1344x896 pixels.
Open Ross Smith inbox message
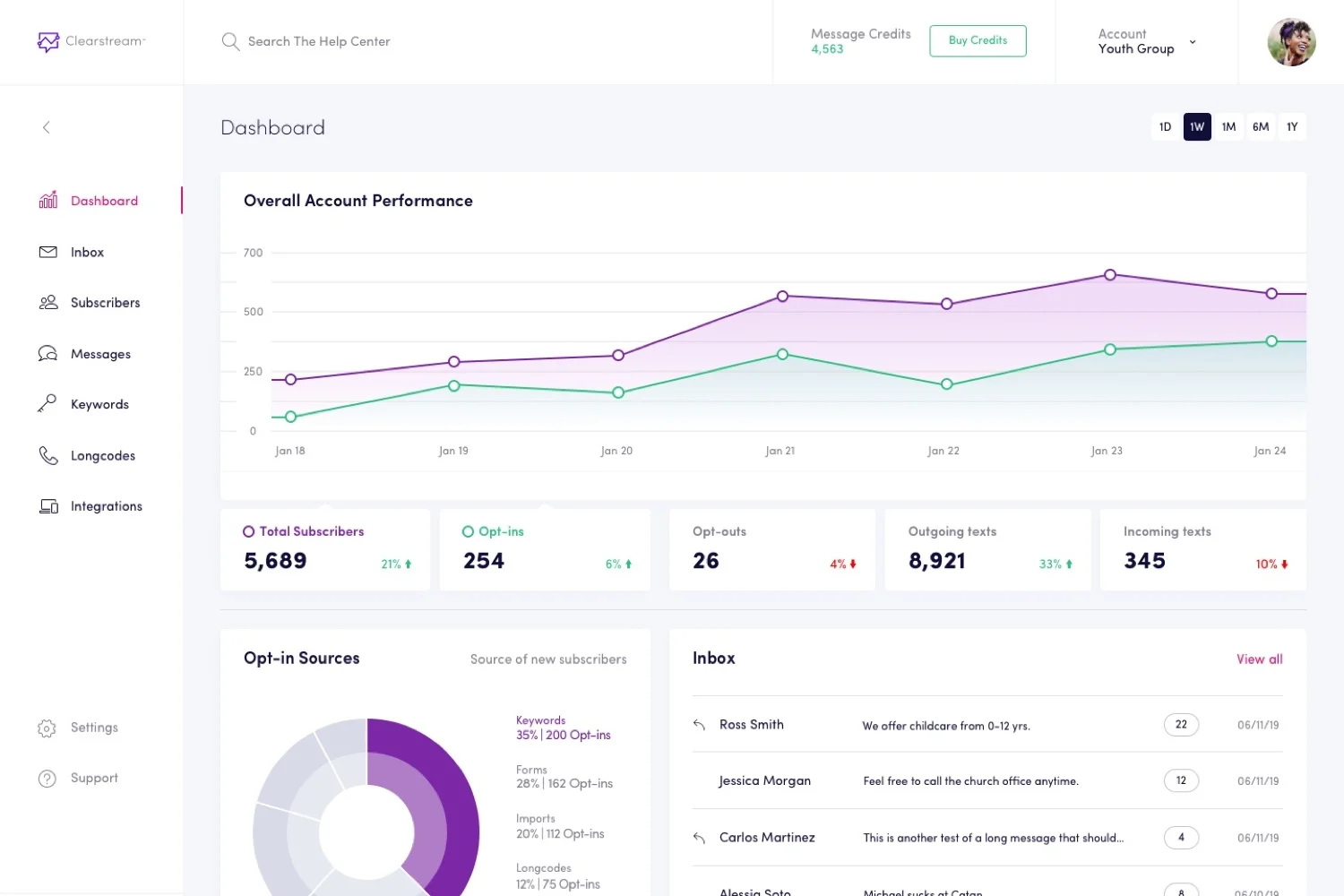[x=987, y=725]
